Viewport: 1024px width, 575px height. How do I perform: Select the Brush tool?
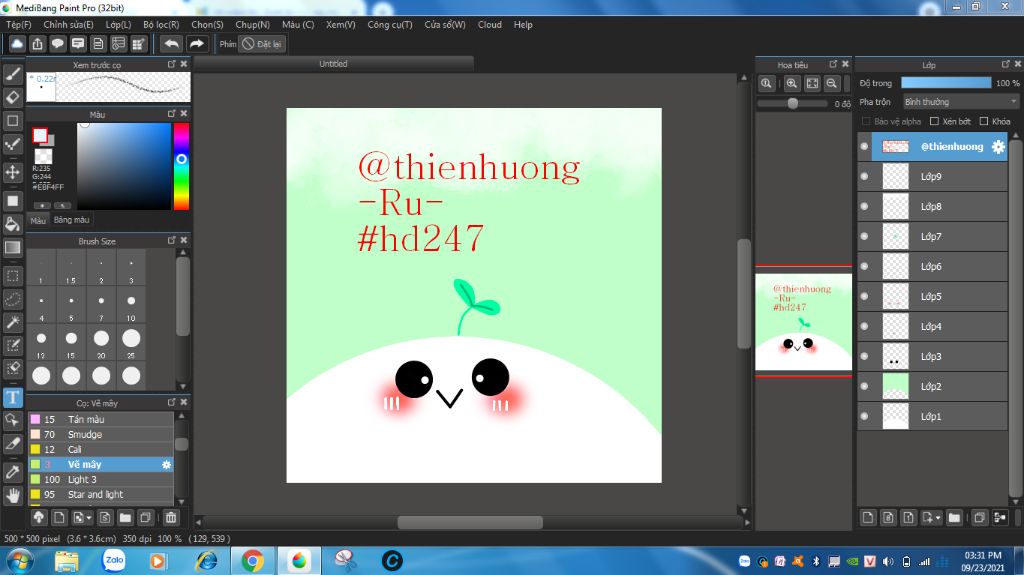coord(12,74)
